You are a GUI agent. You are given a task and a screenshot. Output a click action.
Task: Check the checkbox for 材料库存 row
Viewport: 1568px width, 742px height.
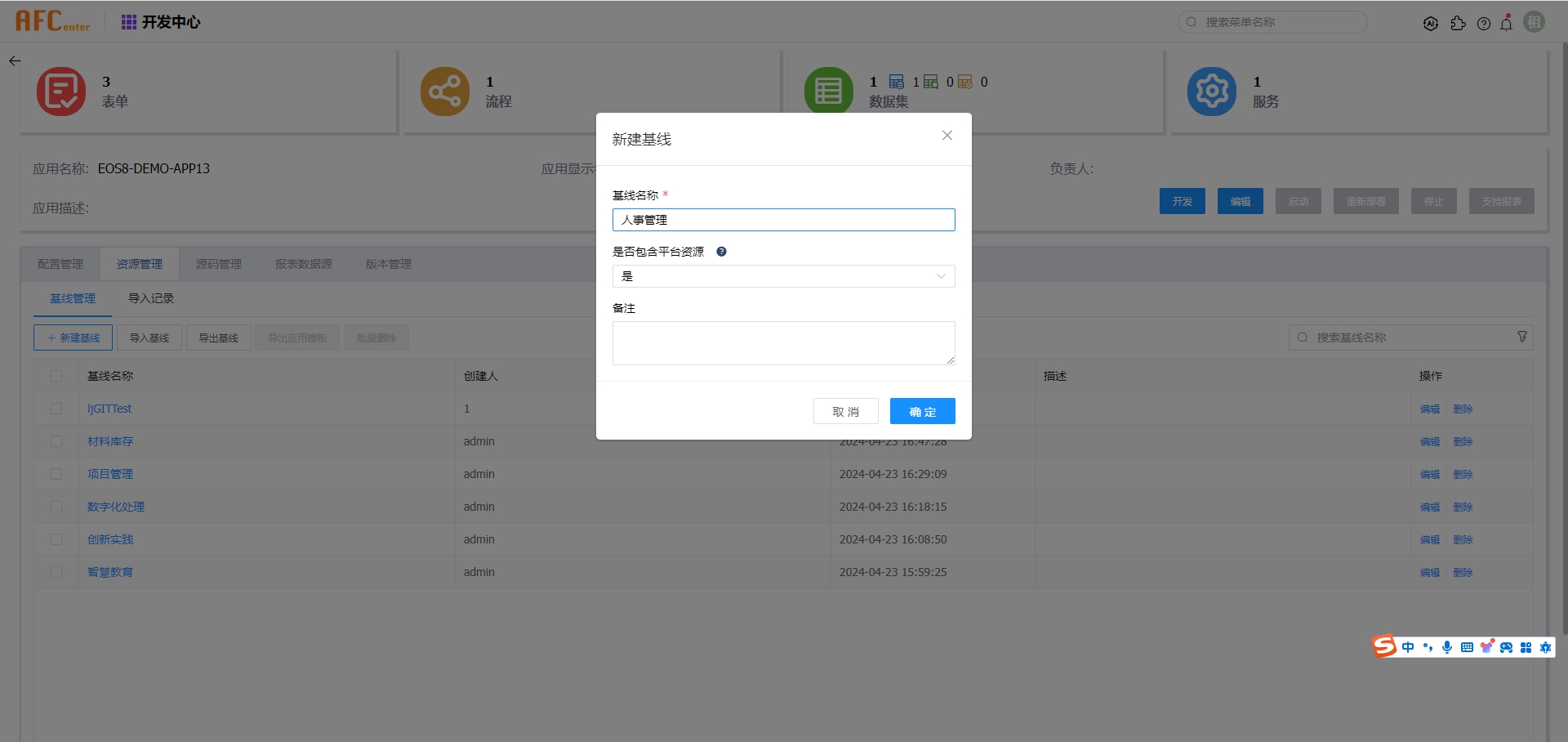[x=56, y=441]
